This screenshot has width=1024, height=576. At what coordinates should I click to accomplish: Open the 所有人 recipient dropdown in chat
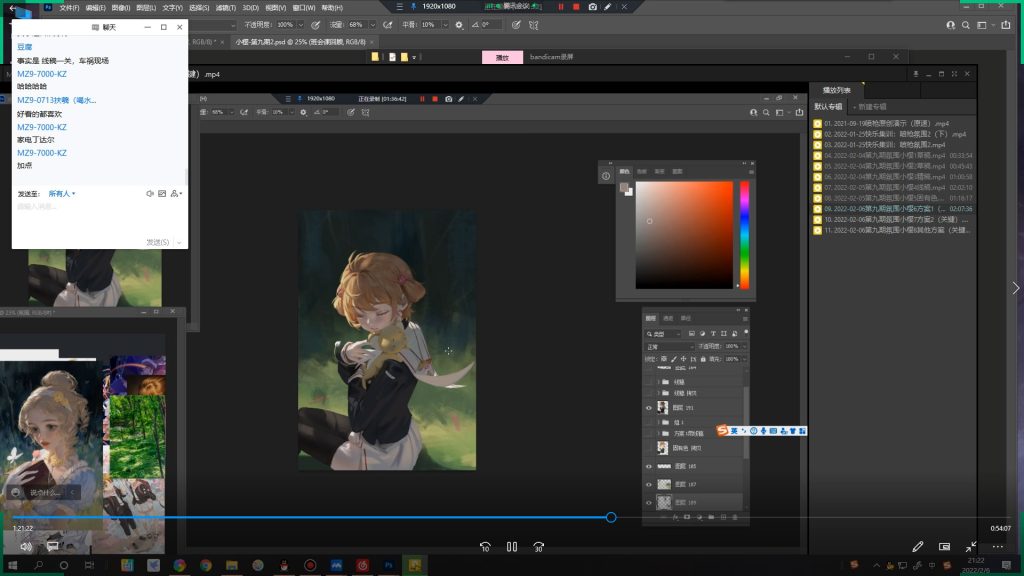[x=62, y=193]
